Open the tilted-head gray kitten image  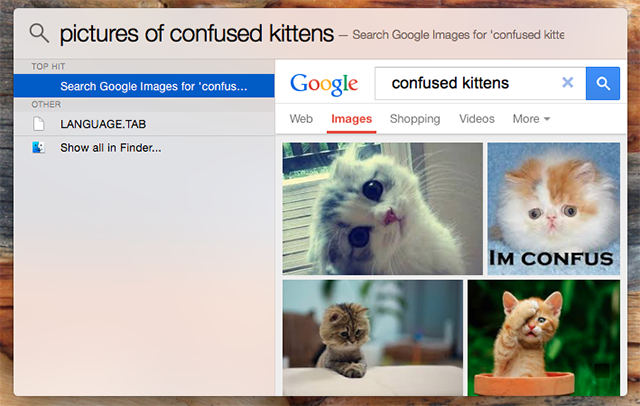pos(382,209)
